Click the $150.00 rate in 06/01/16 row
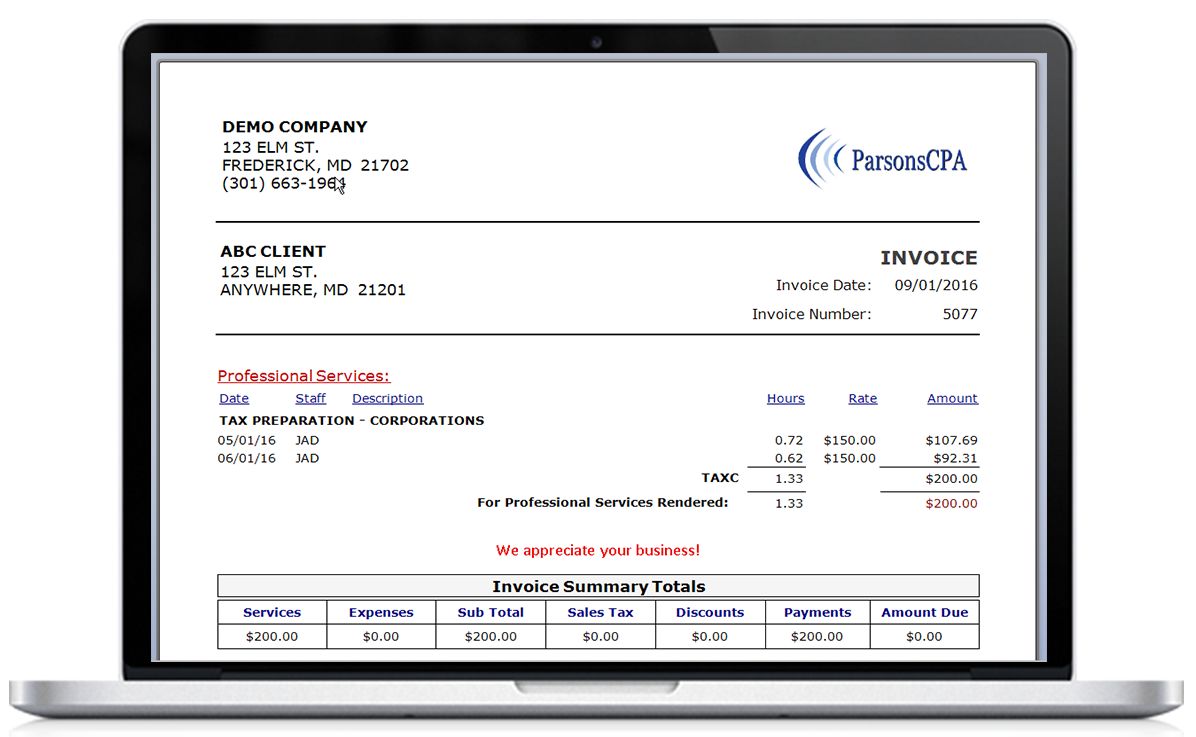Viewport: 1196px width, 737px height. pos(850,459)
